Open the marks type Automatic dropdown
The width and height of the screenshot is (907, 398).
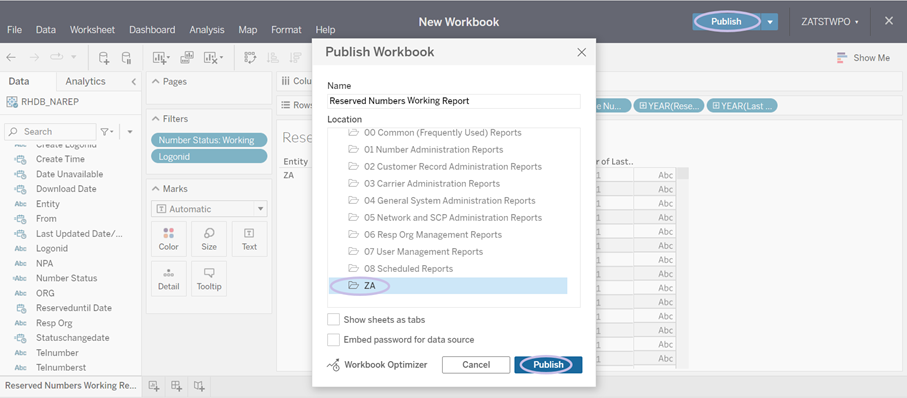pos(209,209)
